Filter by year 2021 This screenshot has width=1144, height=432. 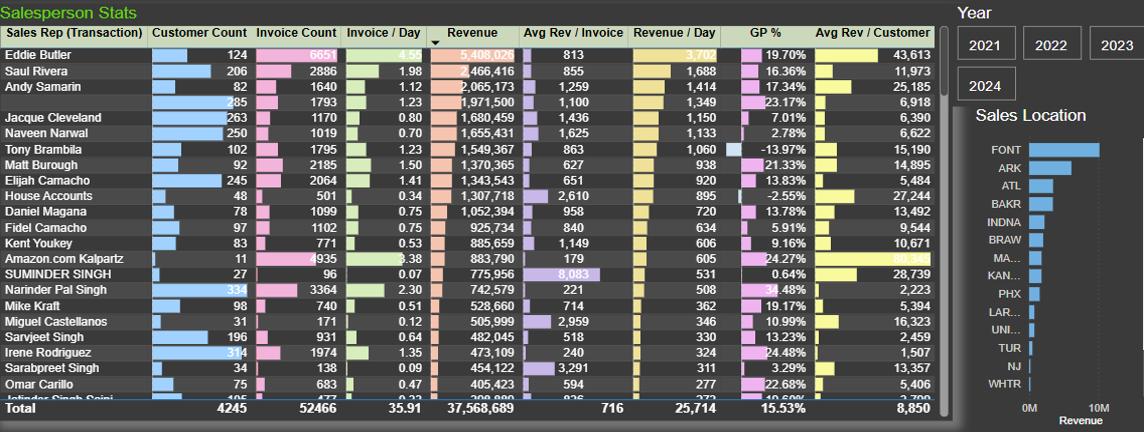coord(986,43)
